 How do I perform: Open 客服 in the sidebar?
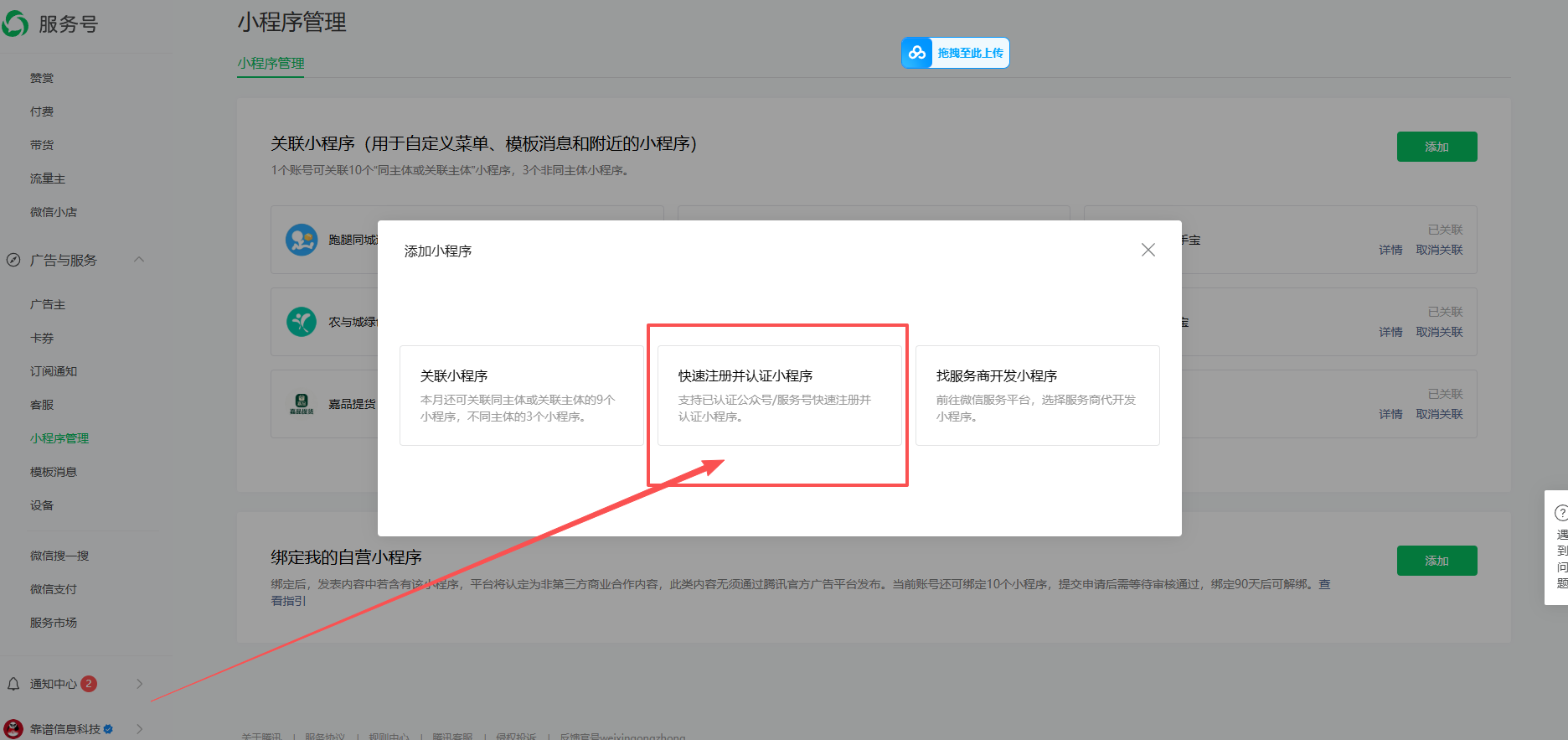pyautogui.click(x=42, y=405)
